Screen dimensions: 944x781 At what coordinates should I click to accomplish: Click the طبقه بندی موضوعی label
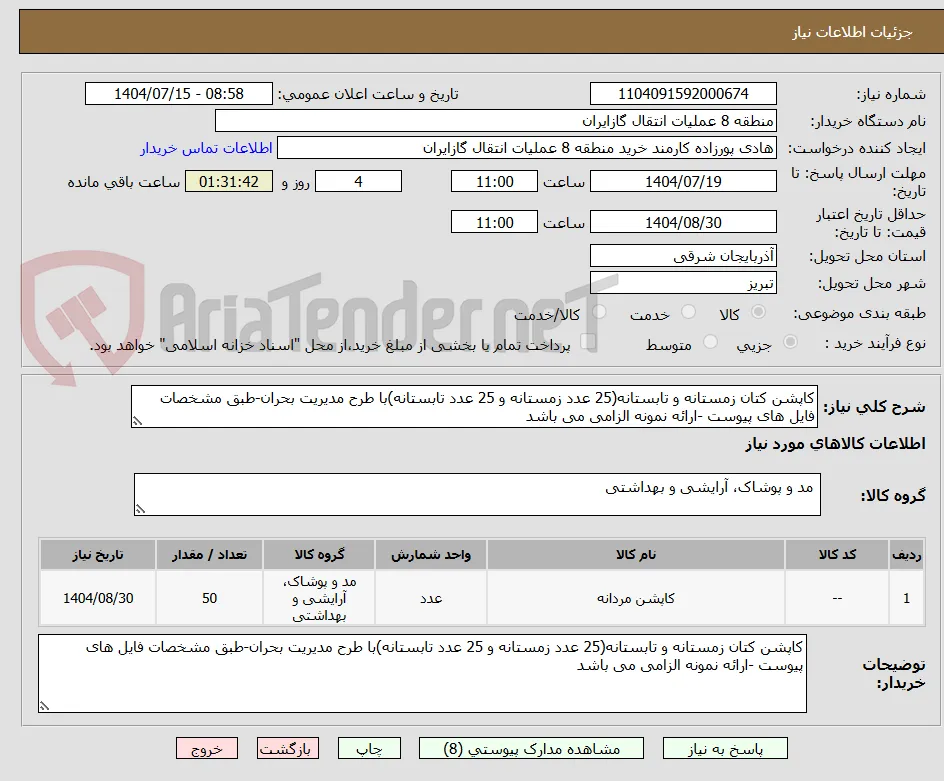[860, 313]
